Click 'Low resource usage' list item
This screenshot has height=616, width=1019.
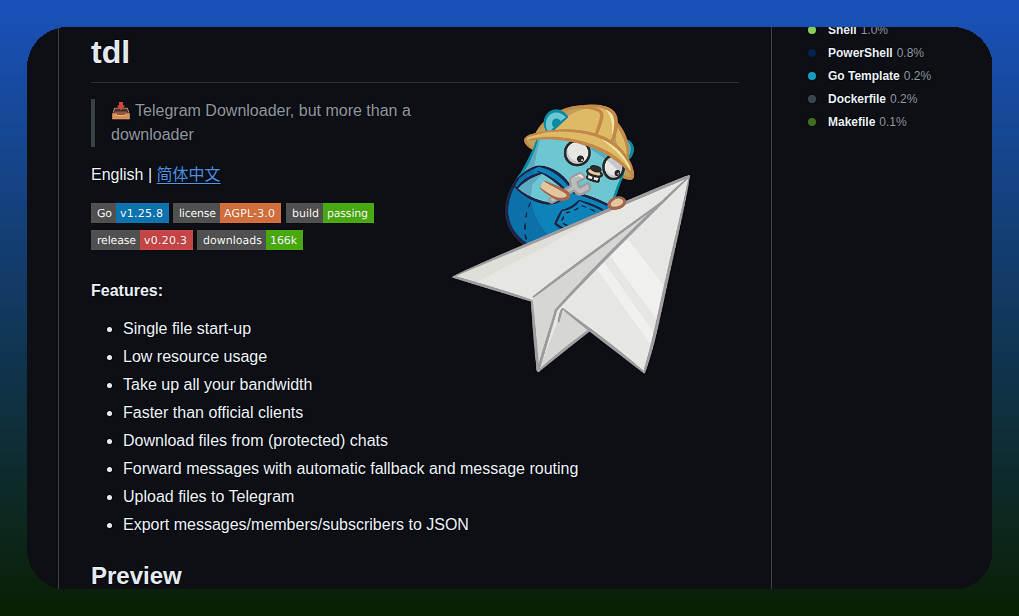coord(195,357)
